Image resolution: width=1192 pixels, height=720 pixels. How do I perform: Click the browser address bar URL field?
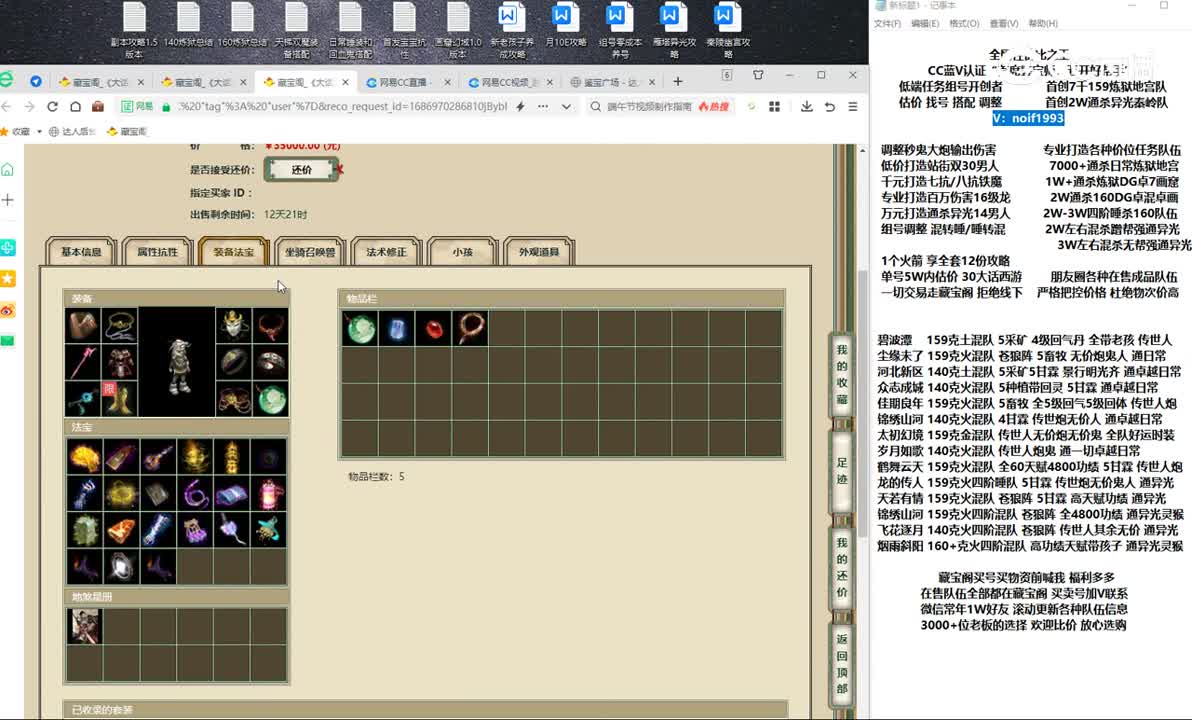click(x=342, y=106)
